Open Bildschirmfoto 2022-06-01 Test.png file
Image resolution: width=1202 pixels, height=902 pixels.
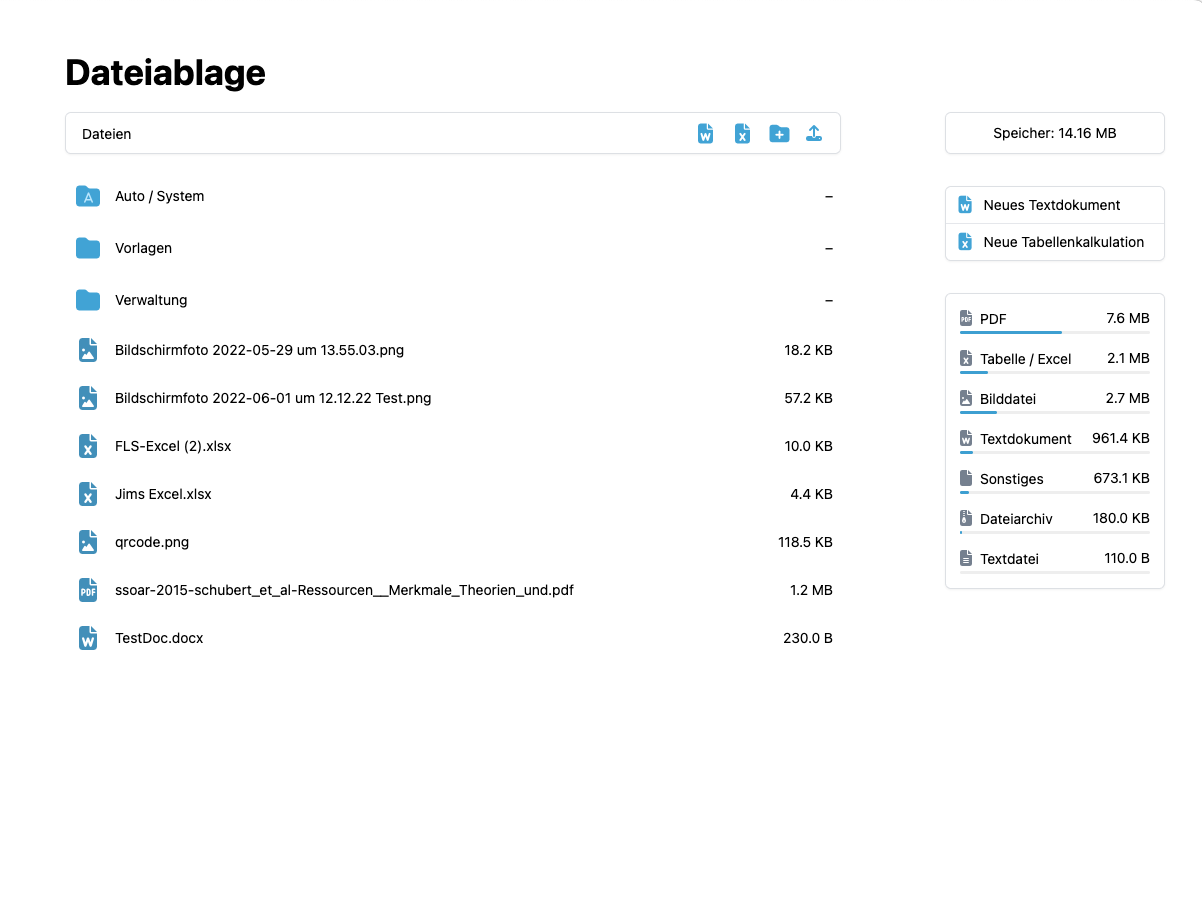click(x=273, y=398)
